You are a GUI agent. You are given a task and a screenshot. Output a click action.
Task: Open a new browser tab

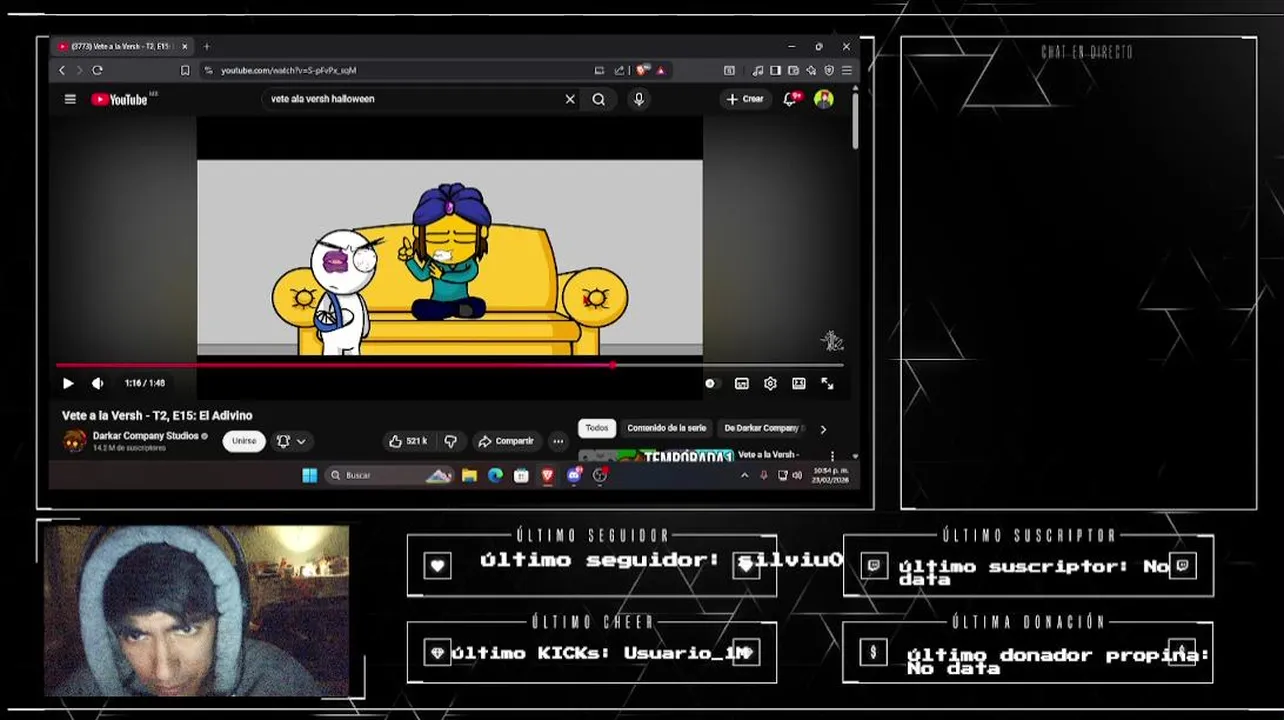click(207, 46)
